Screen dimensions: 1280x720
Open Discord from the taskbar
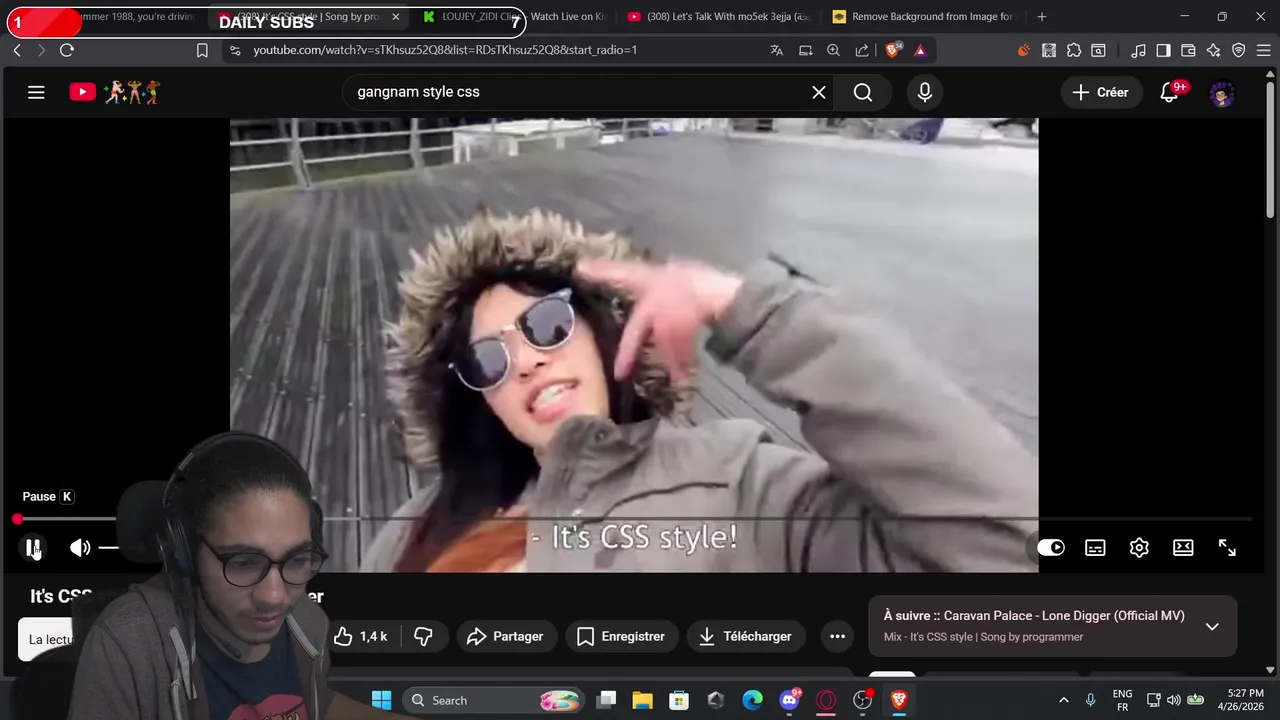789,700
